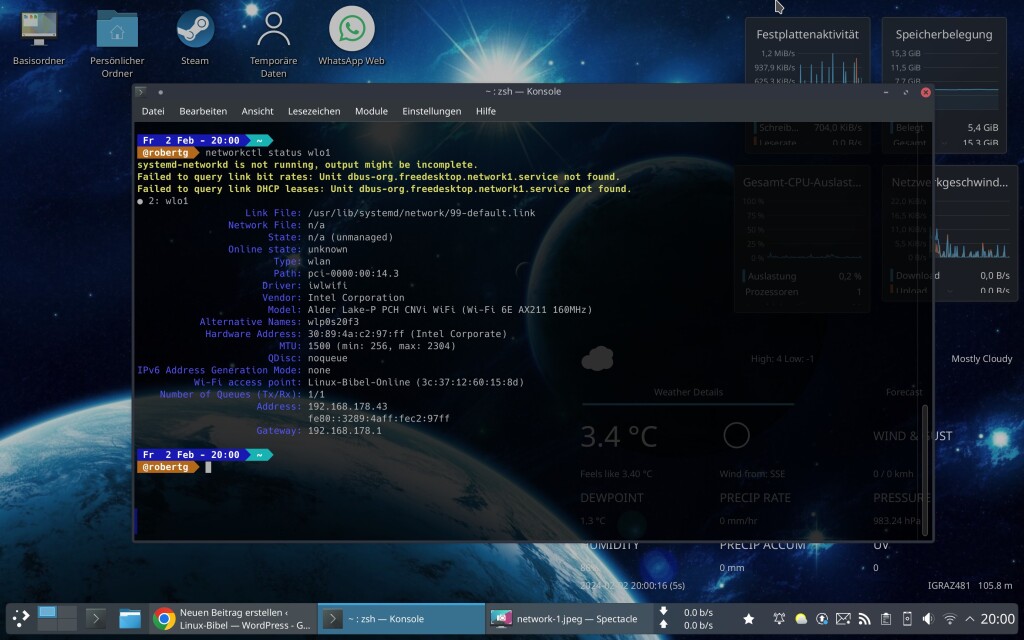This screenshot has height=640, width=1024.
Task: Click the star icon in the panel
Action: [748, 618]
